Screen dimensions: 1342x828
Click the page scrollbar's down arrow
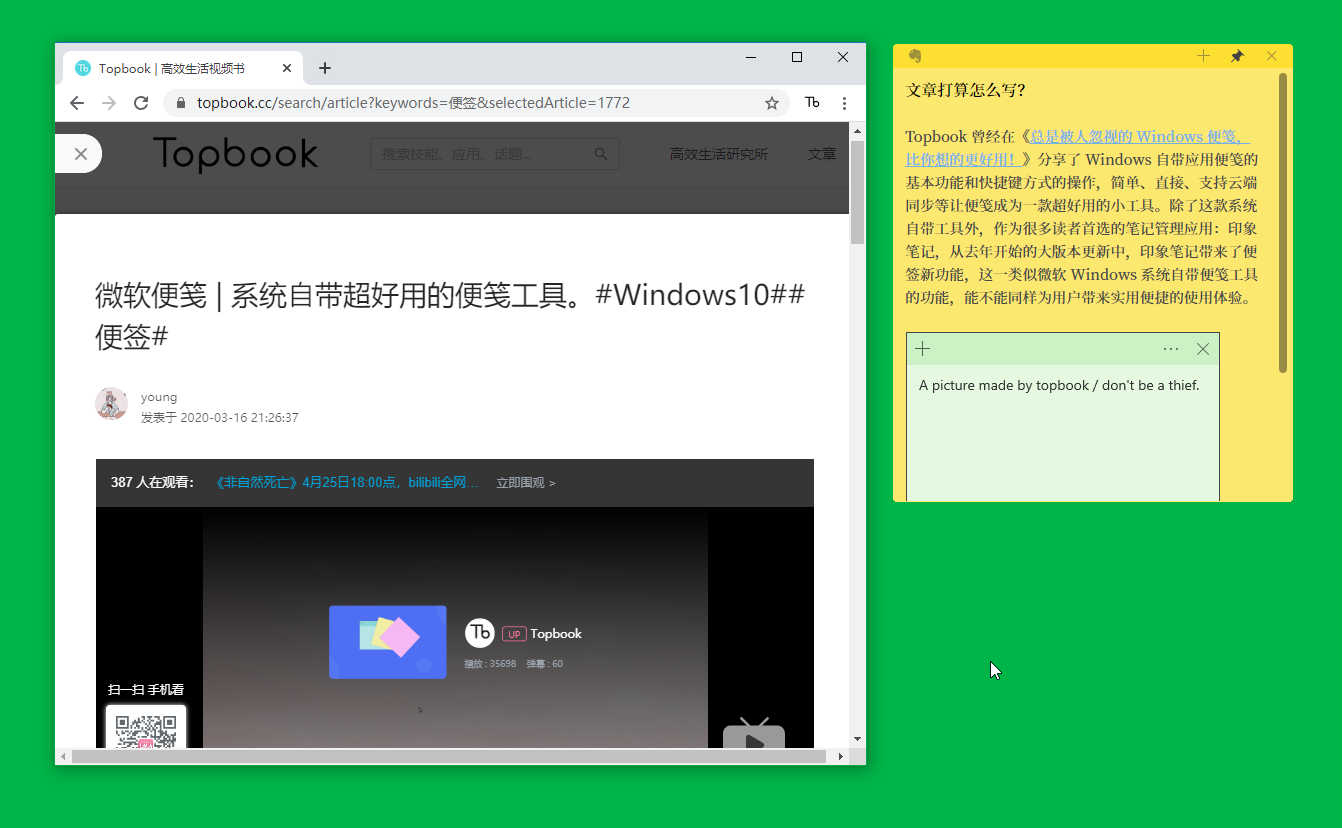[x=857, y=739]
